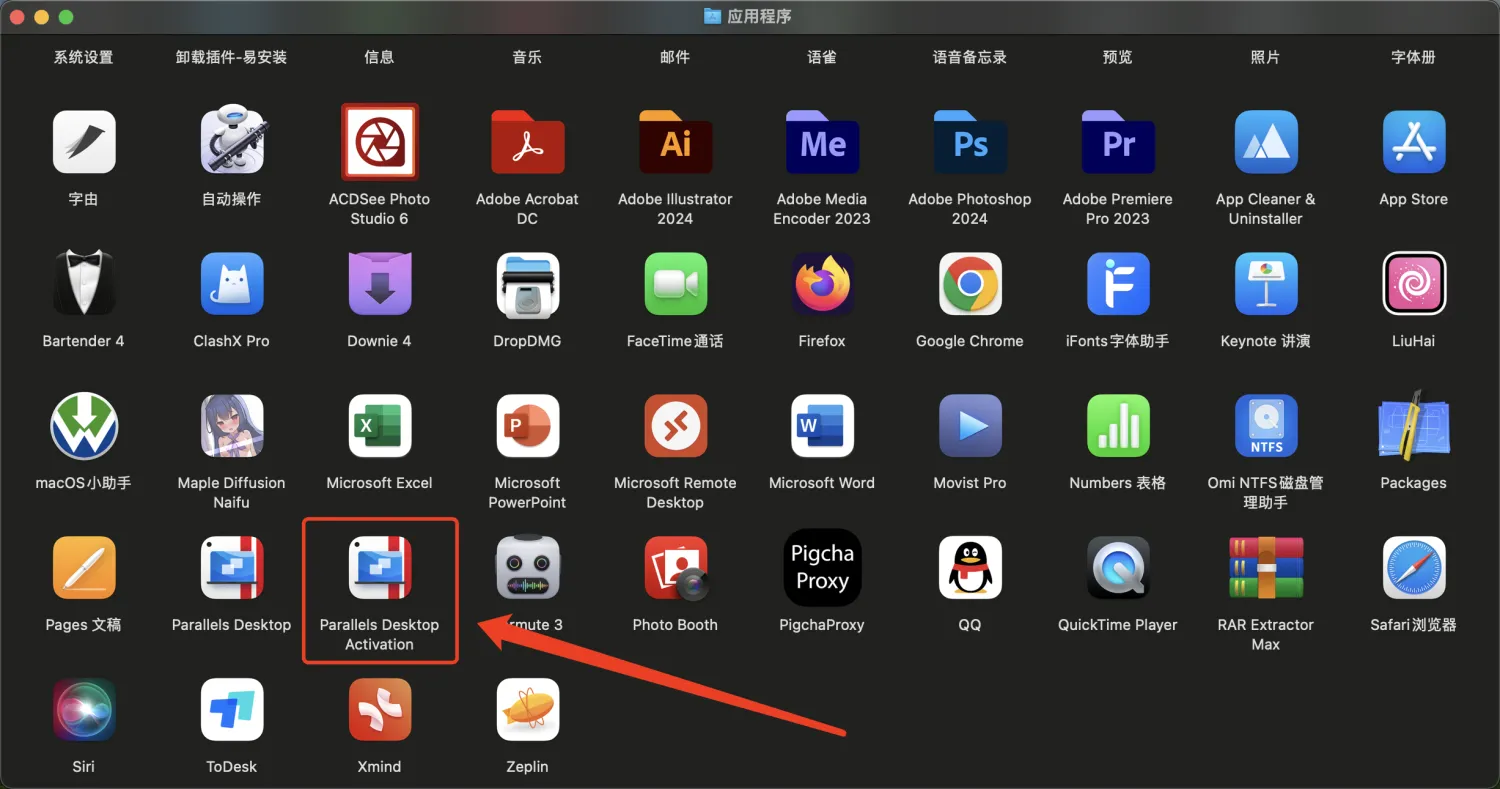Open the Photo Booth icon

pos(675,568)
